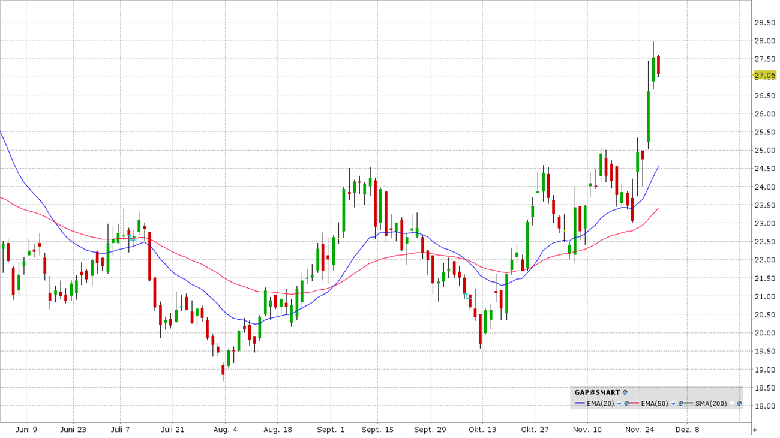Click the Nov. 24 date axis label
Viewport: 780px width, 438px height.
(640, 430)
